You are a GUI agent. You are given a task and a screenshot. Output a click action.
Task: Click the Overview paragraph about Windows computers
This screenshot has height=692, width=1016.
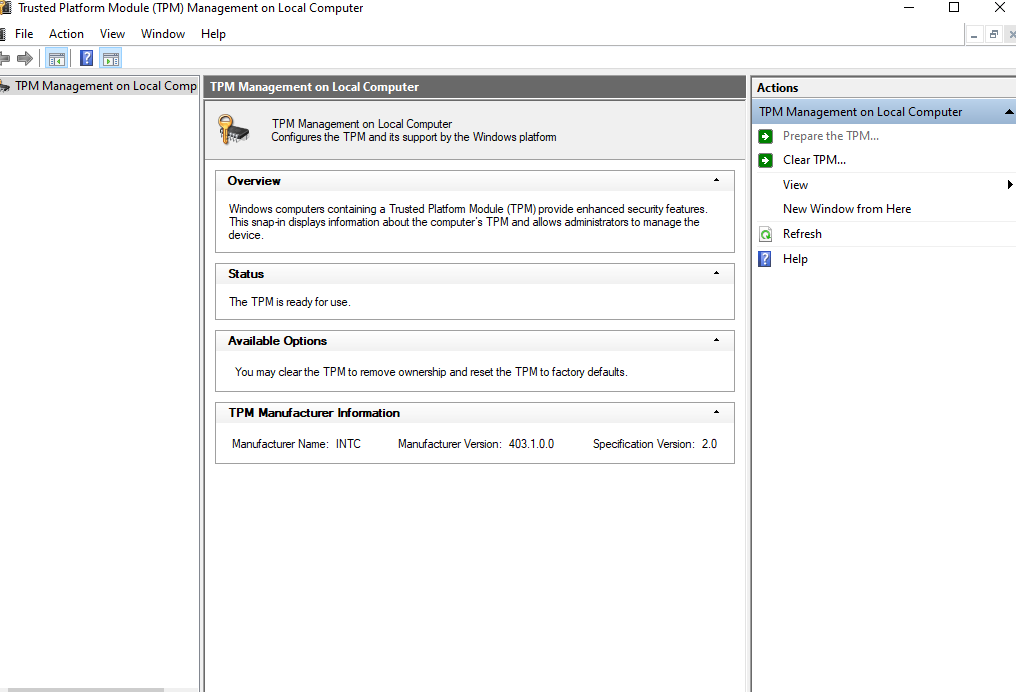tap(468, 222)
